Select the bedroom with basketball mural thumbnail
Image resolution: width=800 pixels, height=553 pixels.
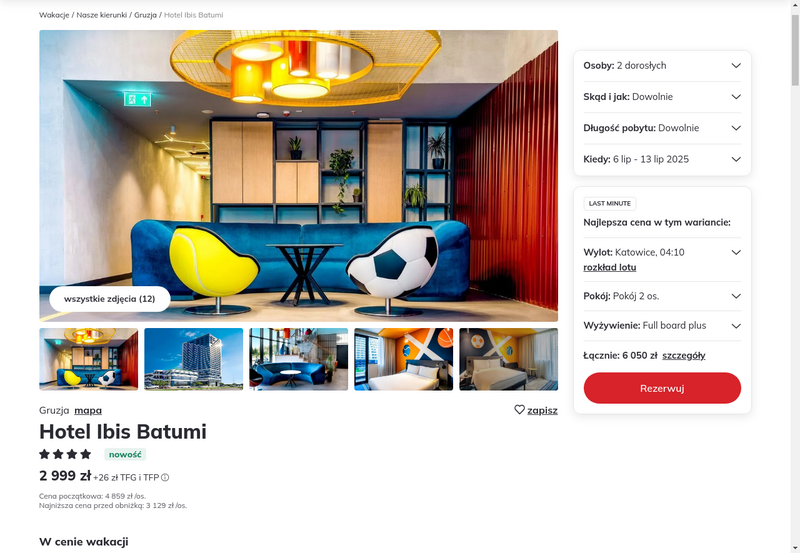coord(404,359)
